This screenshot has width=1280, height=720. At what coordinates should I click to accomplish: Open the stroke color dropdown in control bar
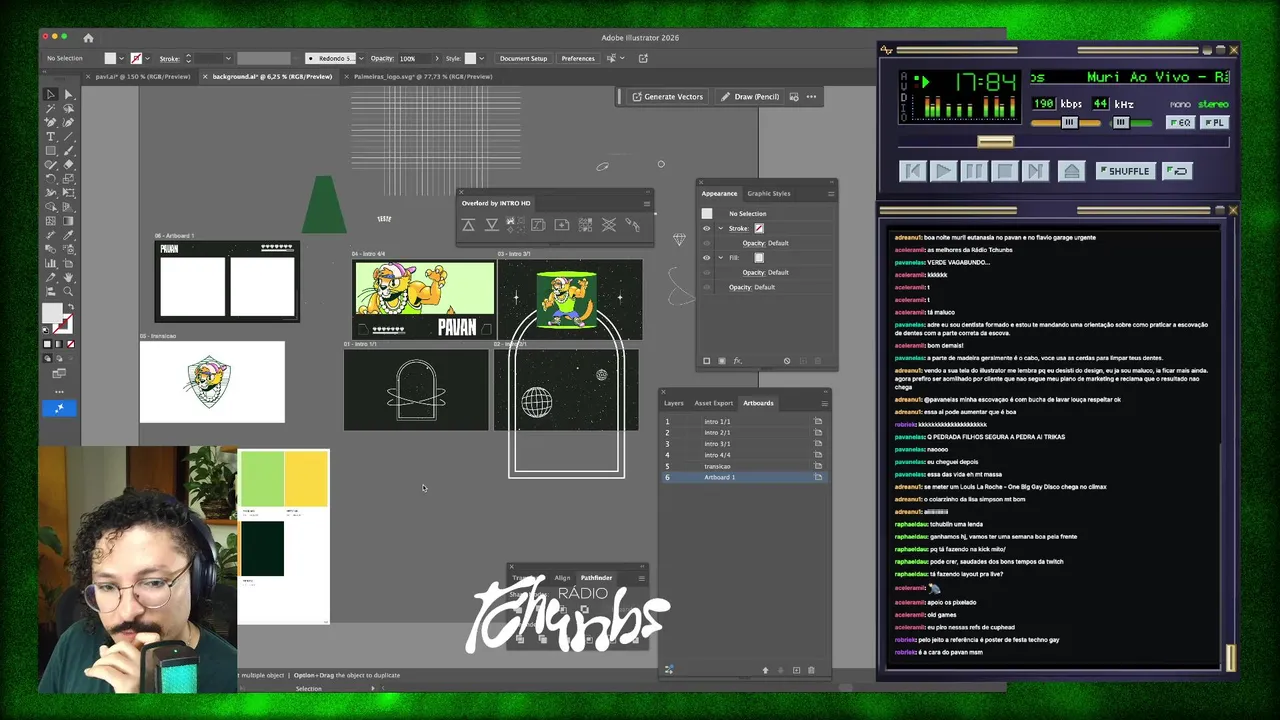coord(147,58)
